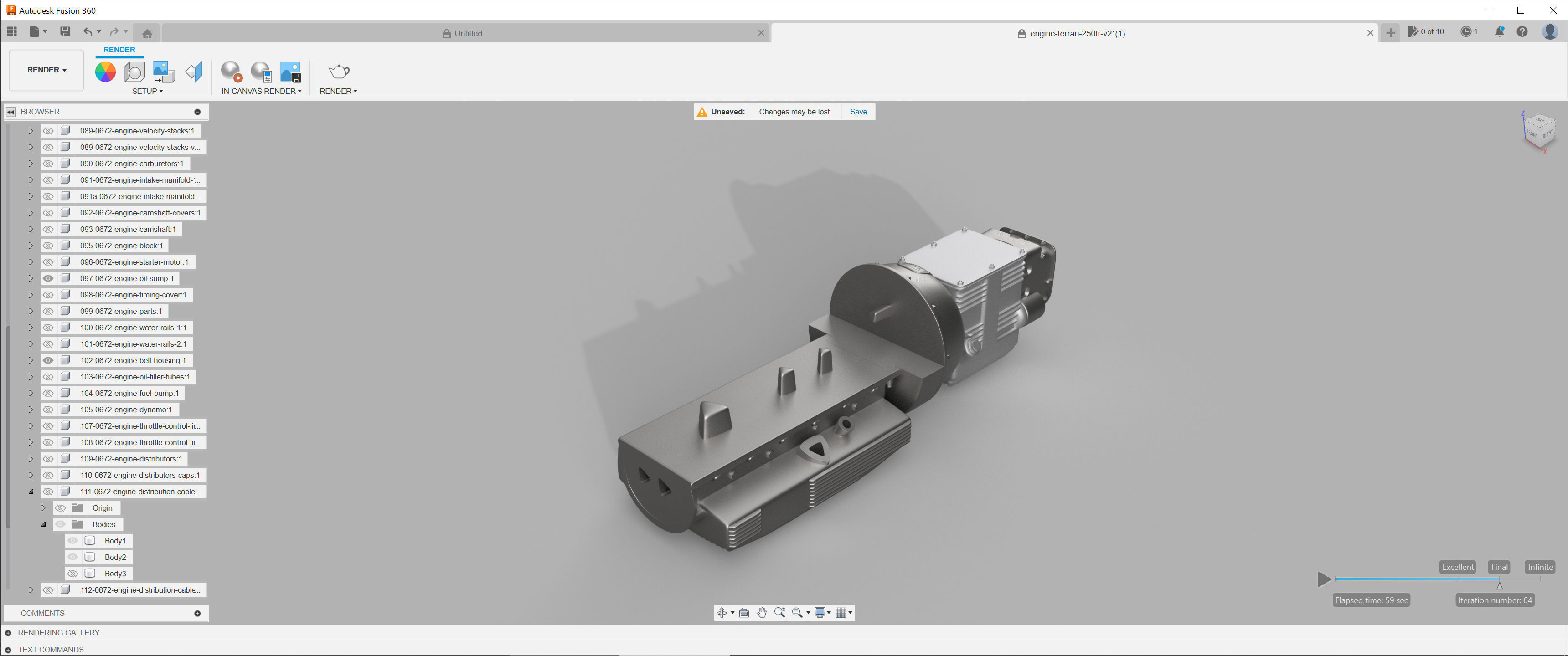
Task: Click the teapot Render icon
Action: pyautogui.click(x=338, y=72)
